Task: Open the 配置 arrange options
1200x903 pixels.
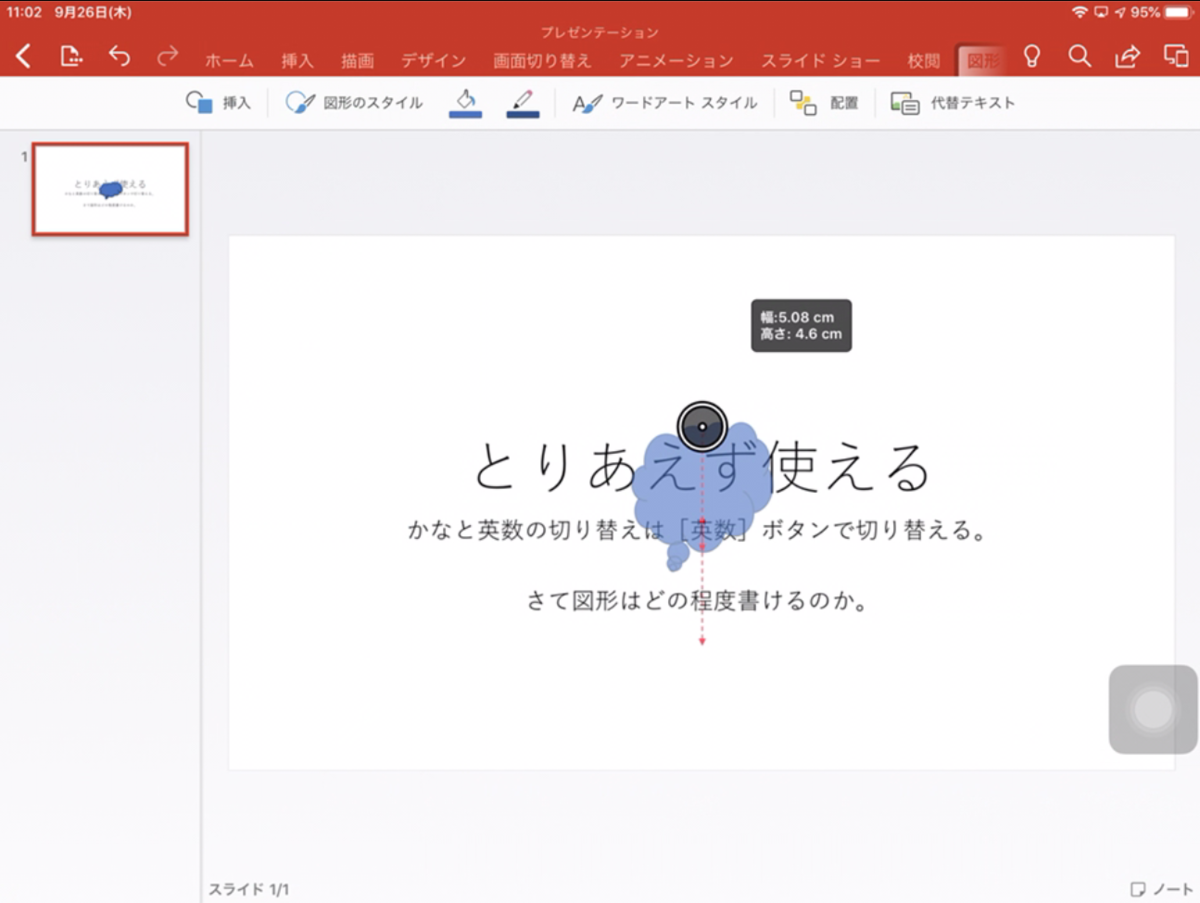Action: click(825, 102)
